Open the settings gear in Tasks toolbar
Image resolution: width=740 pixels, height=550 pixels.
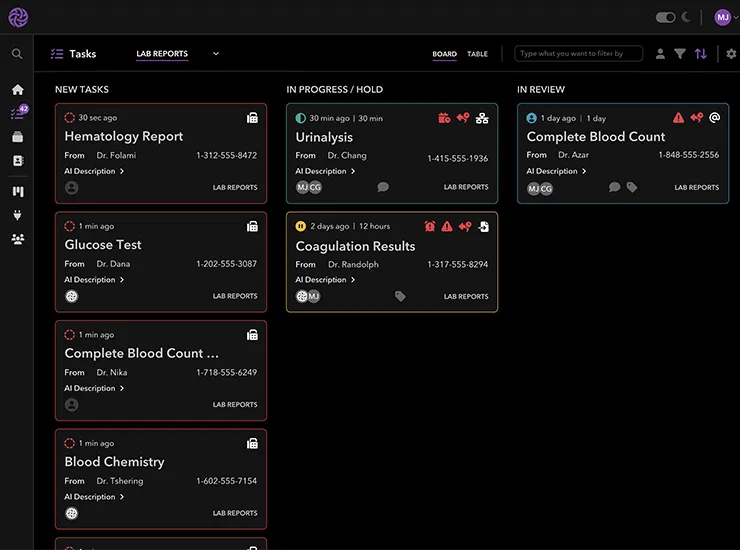(731, 54)
